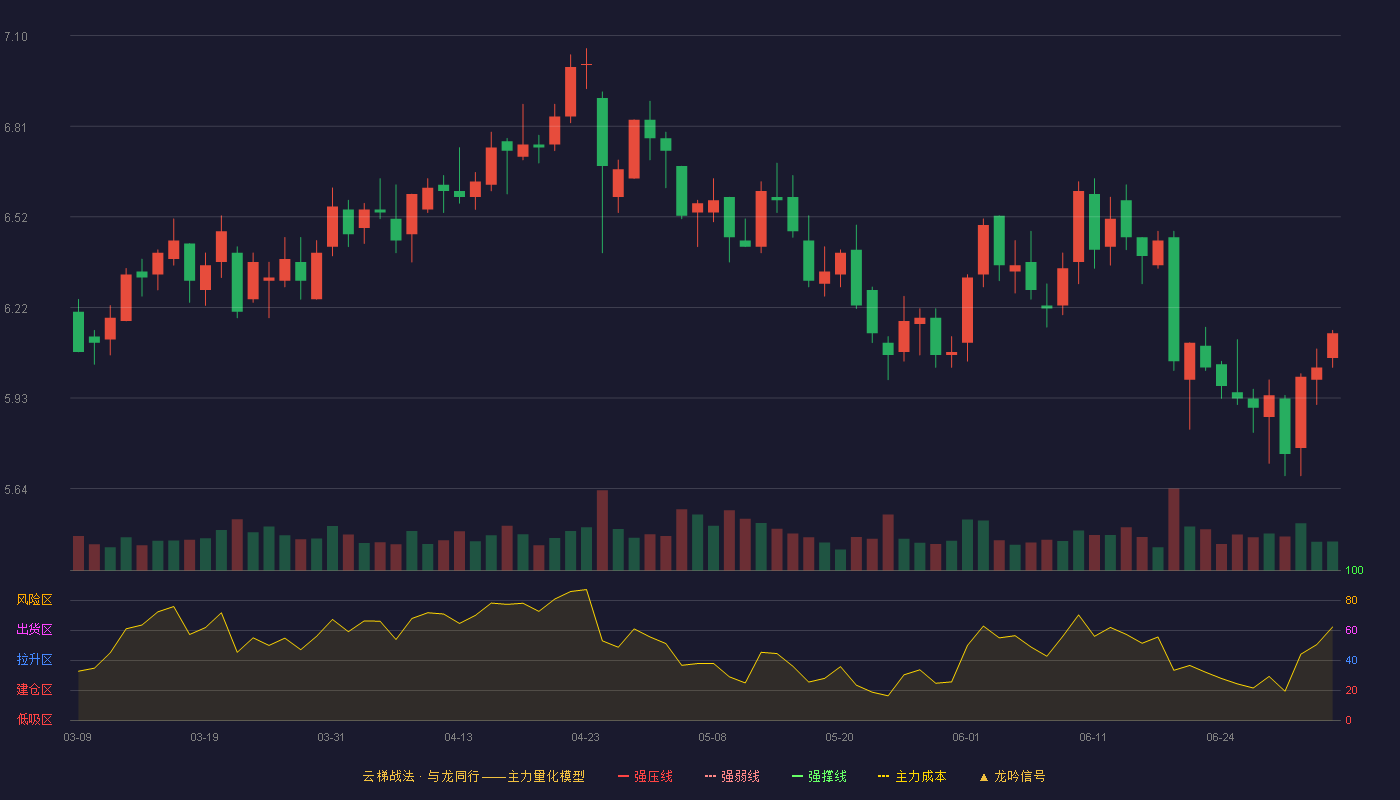Select the 06-11 date label
Screen dimensions: 1400x800
coord(1094,737)
